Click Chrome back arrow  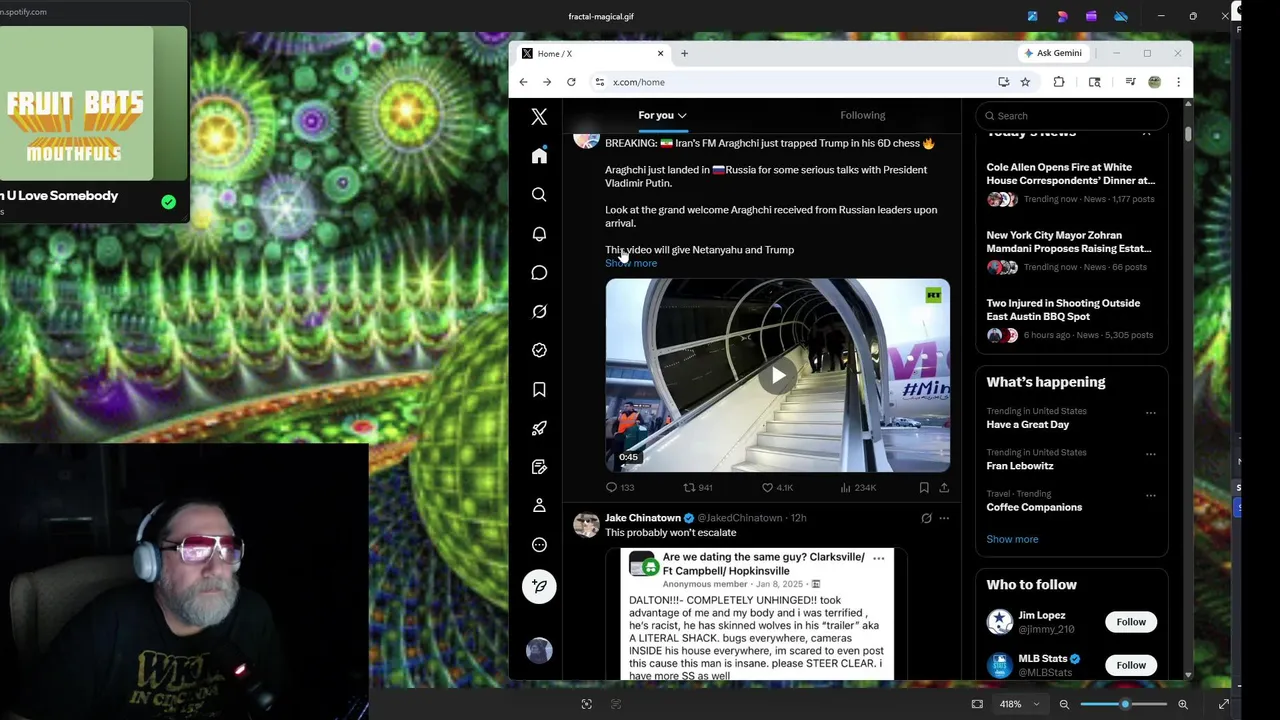pyautogui.click(x=523, y=82)
